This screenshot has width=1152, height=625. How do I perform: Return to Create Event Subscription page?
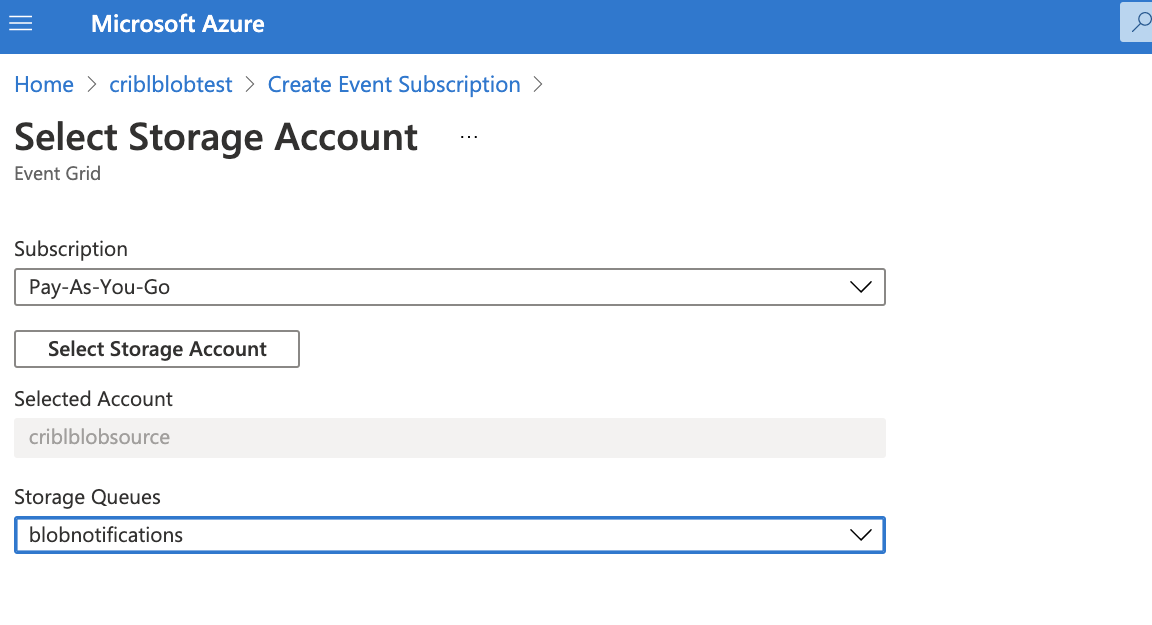coord(393,84)
